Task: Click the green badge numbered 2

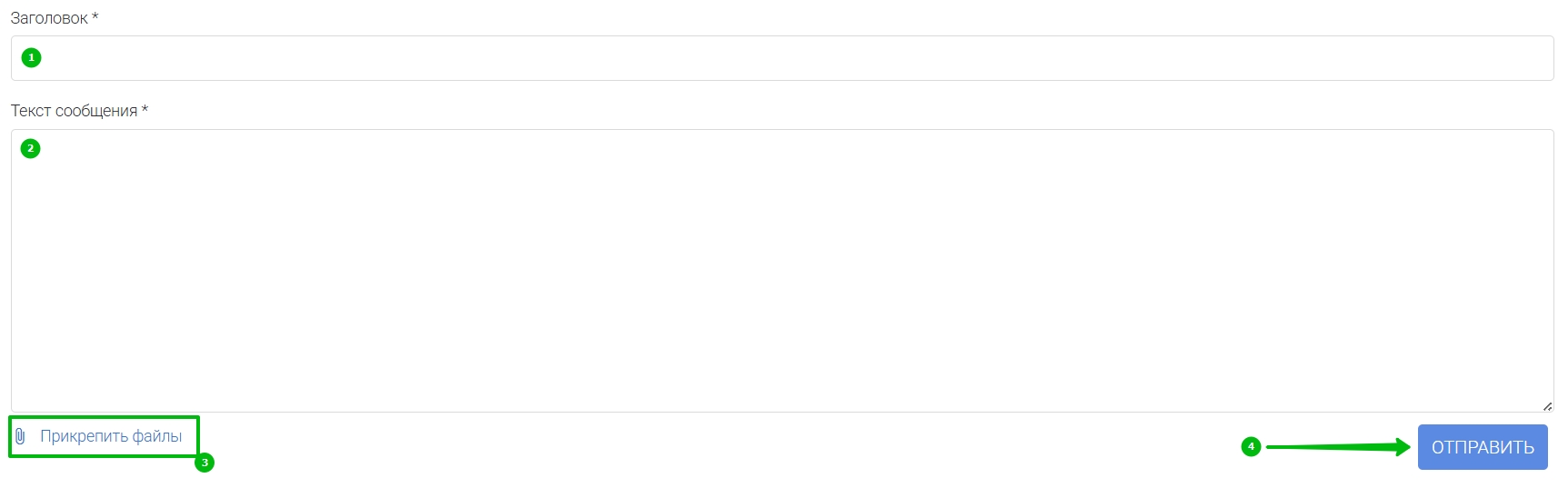Action: click(x=30, y=148)
